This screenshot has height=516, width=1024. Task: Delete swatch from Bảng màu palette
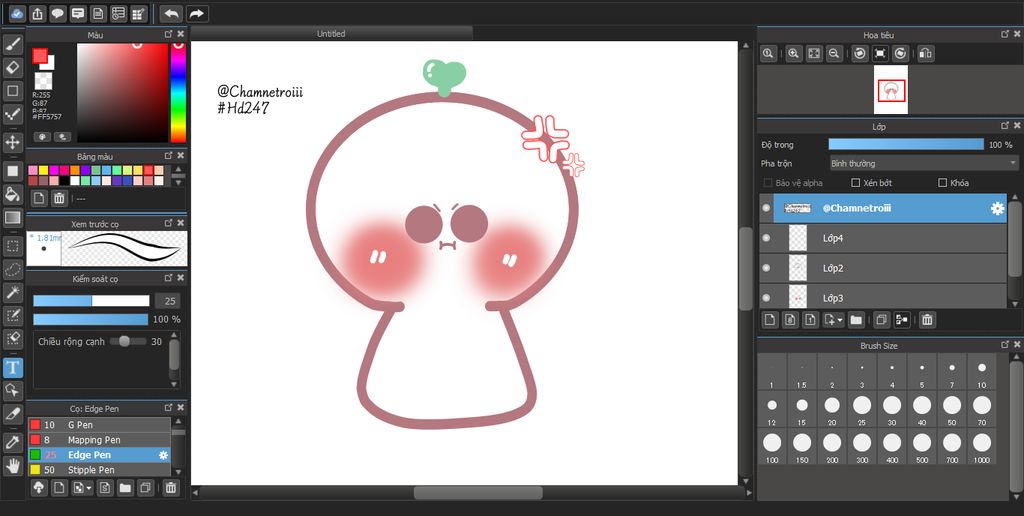click(59, 198)
